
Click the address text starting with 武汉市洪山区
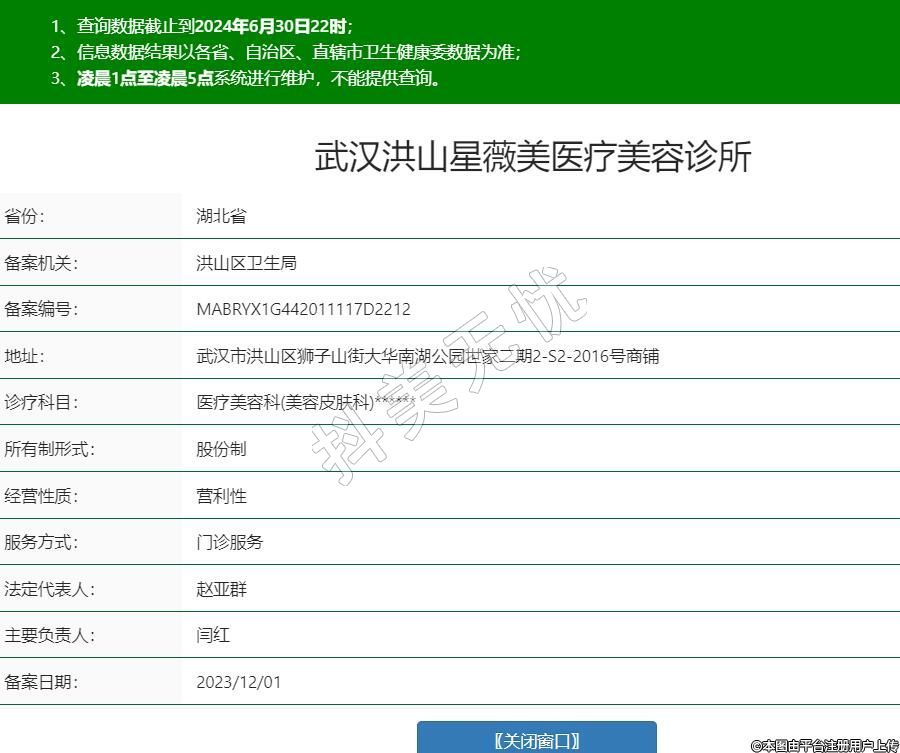427,356
